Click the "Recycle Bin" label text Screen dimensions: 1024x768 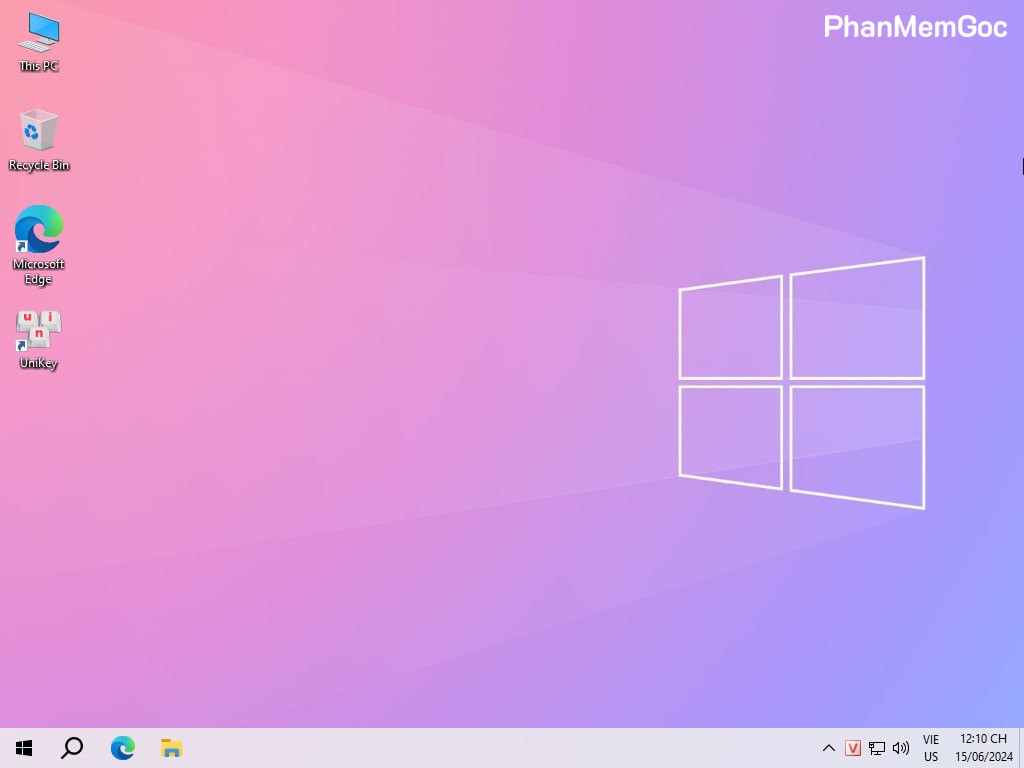tap(39, 165)
